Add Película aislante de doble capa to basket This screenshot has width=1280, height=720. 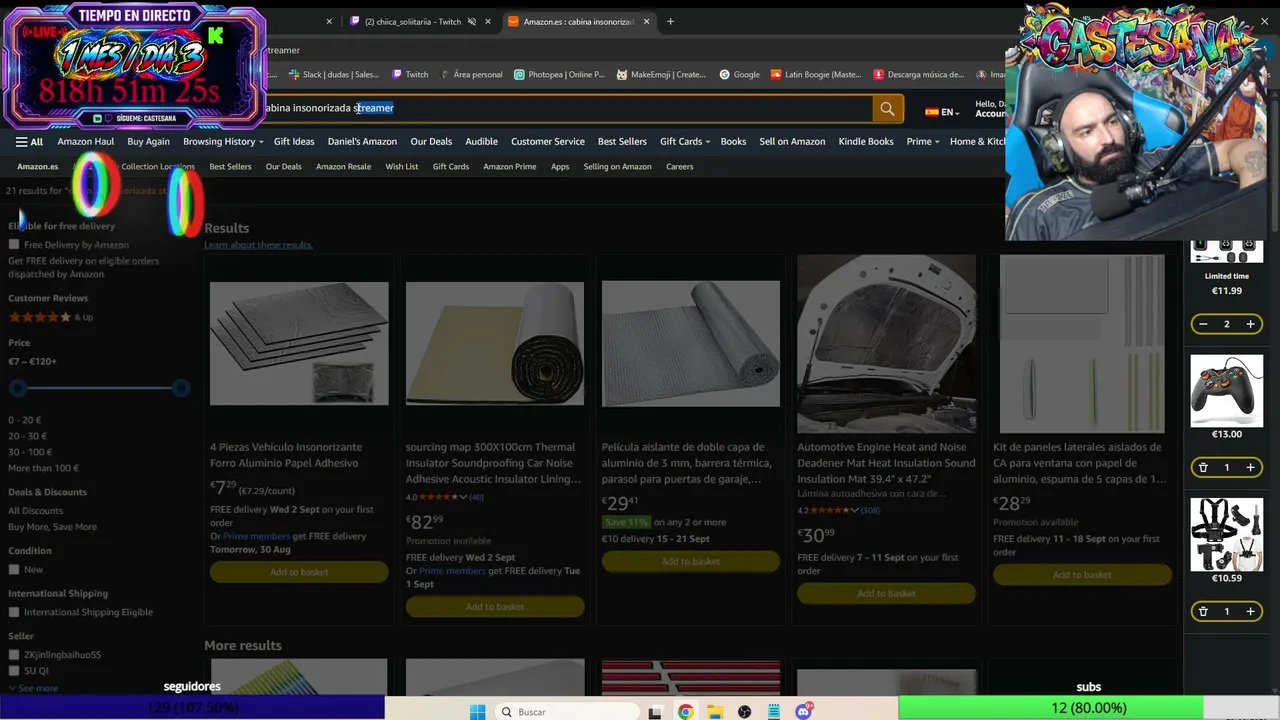click(x=691, y=561)
